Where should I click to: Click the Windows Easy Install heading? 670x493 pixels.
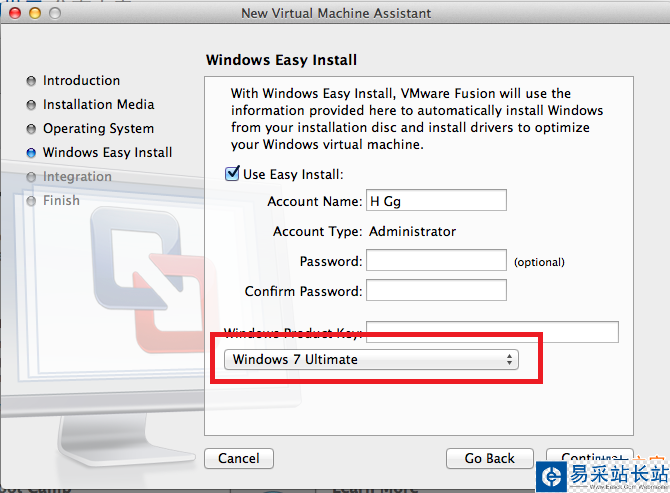coord(281,60)
